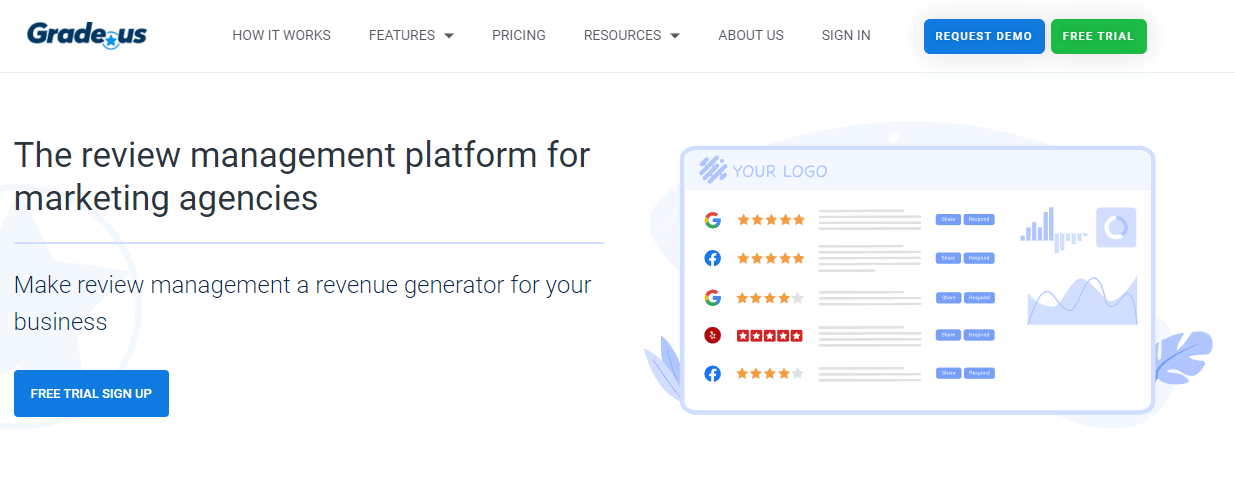Click Respond in the five-star Facebook row
Image resolution: width=1235 pixels, height=491 pixels.
click(979, 258)
